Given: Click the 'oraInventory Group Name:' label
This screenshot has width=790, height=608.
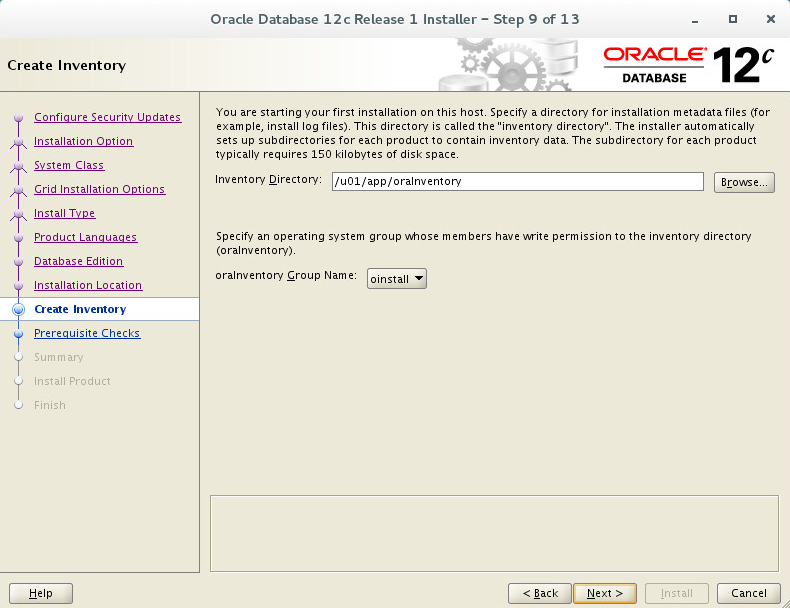Looking at the screenshot, I should [286, 276].
